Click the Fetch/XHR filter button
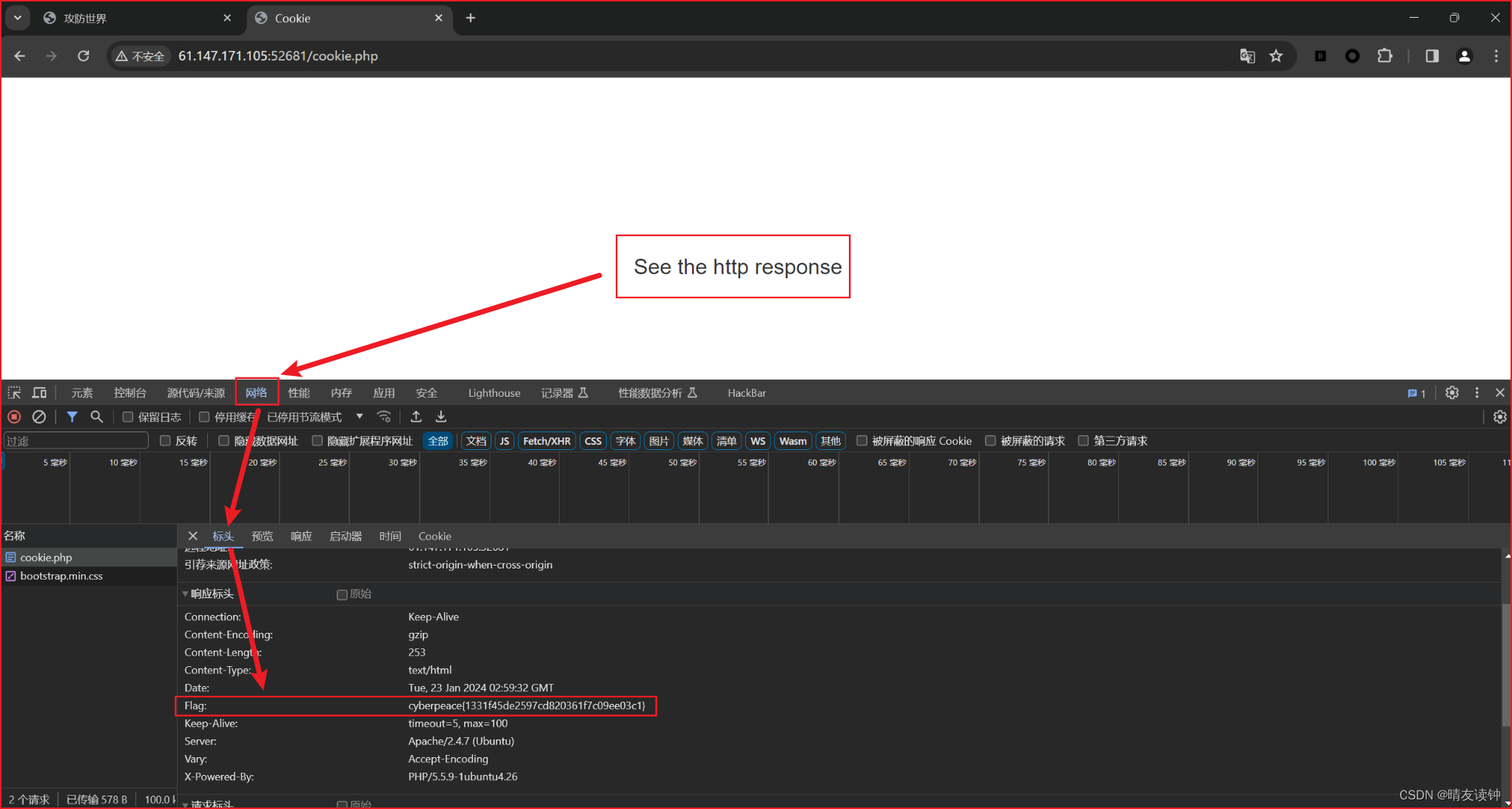This screenshot has height=809, width=1512. [546, 440]
